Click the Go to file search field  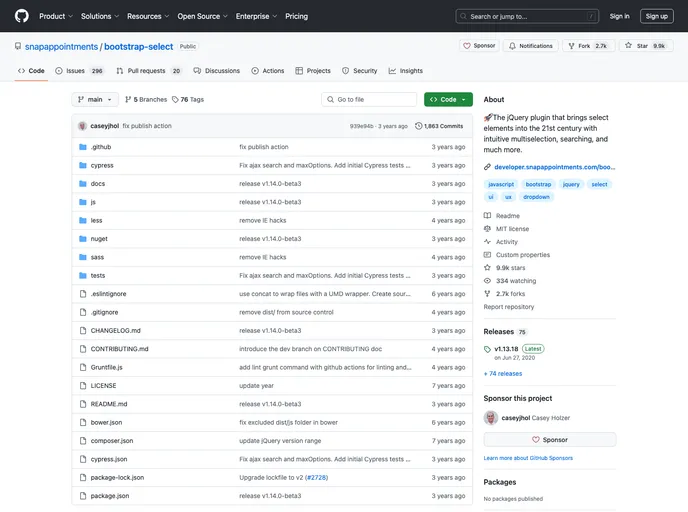pos(369,100)
